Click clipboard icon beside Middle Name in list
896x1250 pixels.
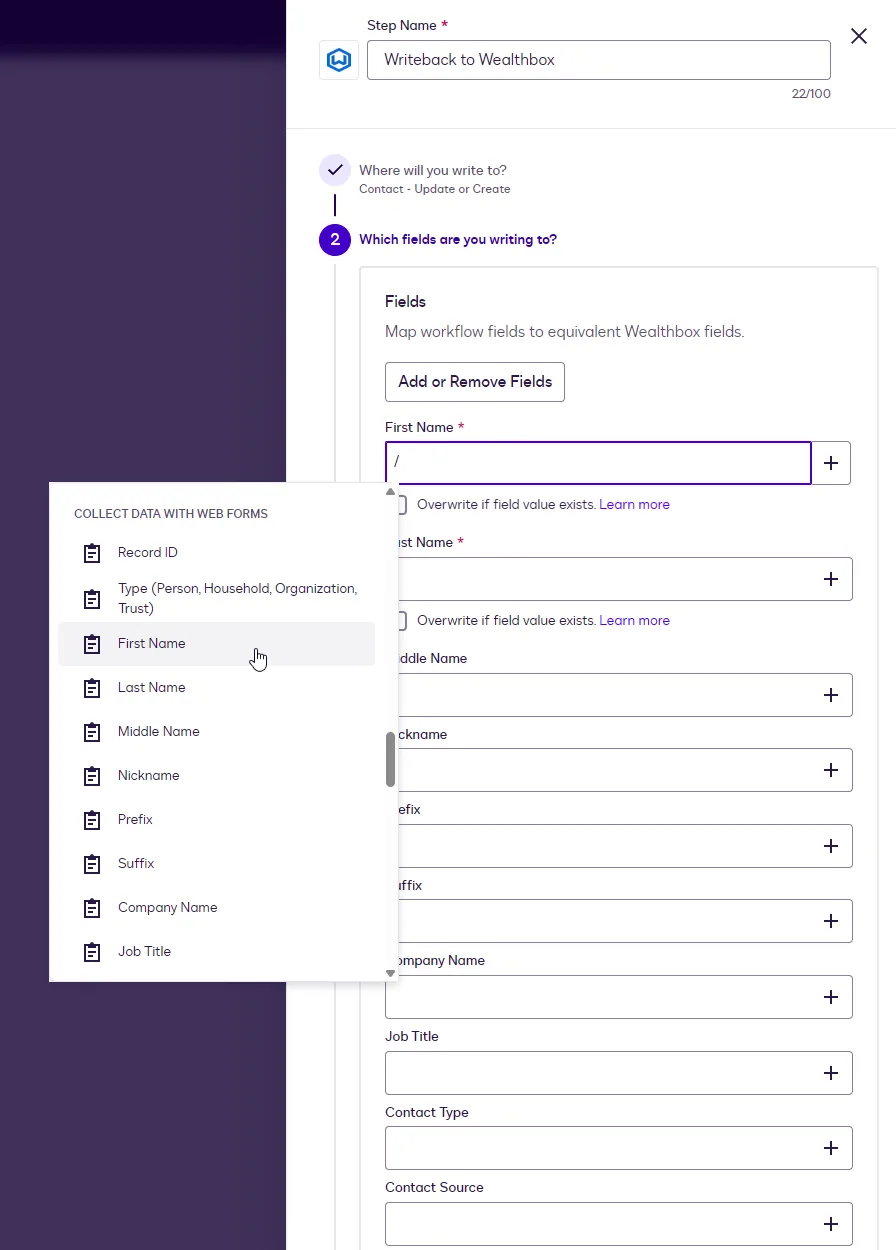tap(92, 732)
